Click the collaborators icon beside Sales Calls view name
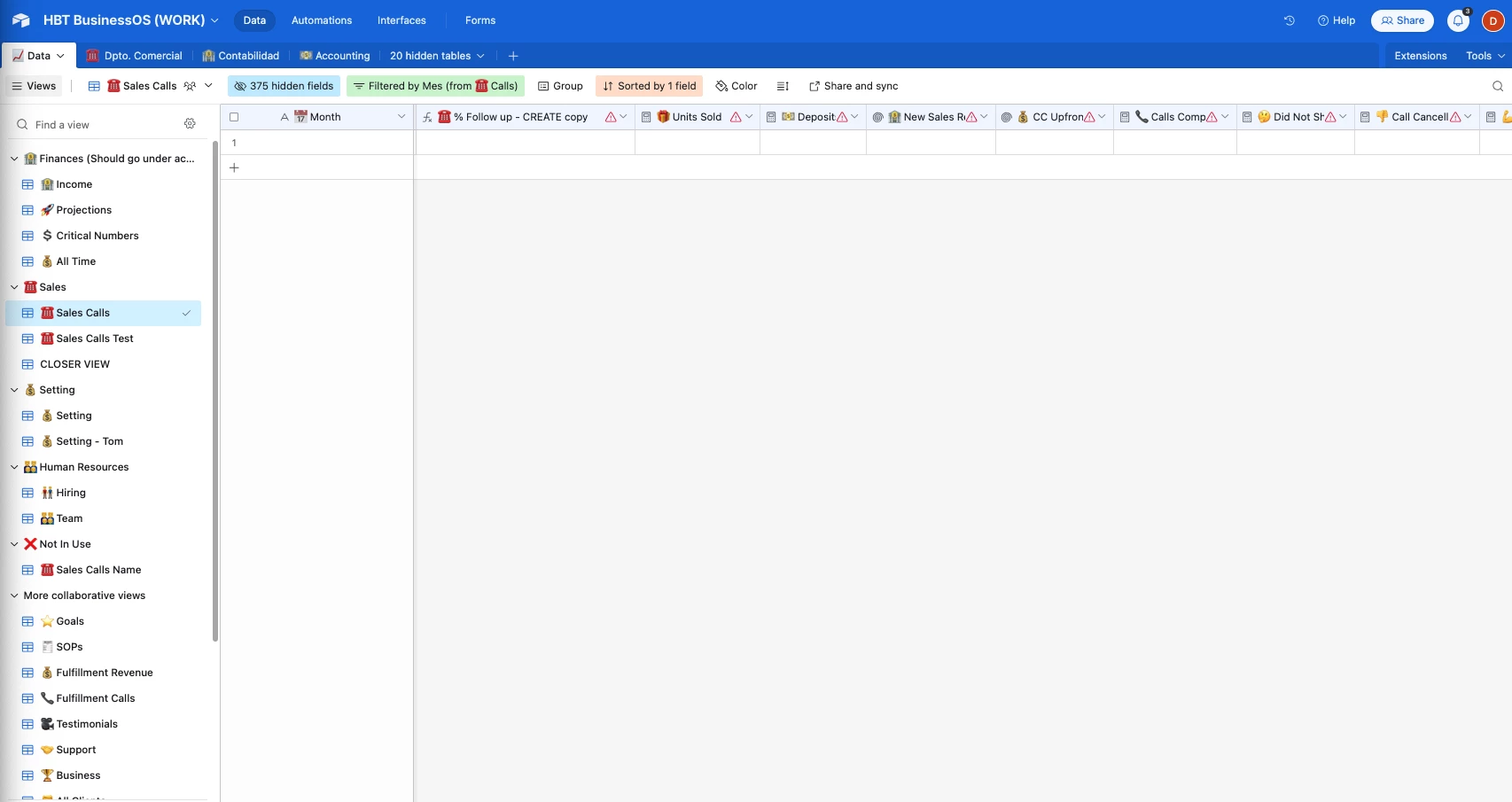Image resolution: width=1512 pixels, height=802 pixels. pyautogui.click(x=190, y=86)
